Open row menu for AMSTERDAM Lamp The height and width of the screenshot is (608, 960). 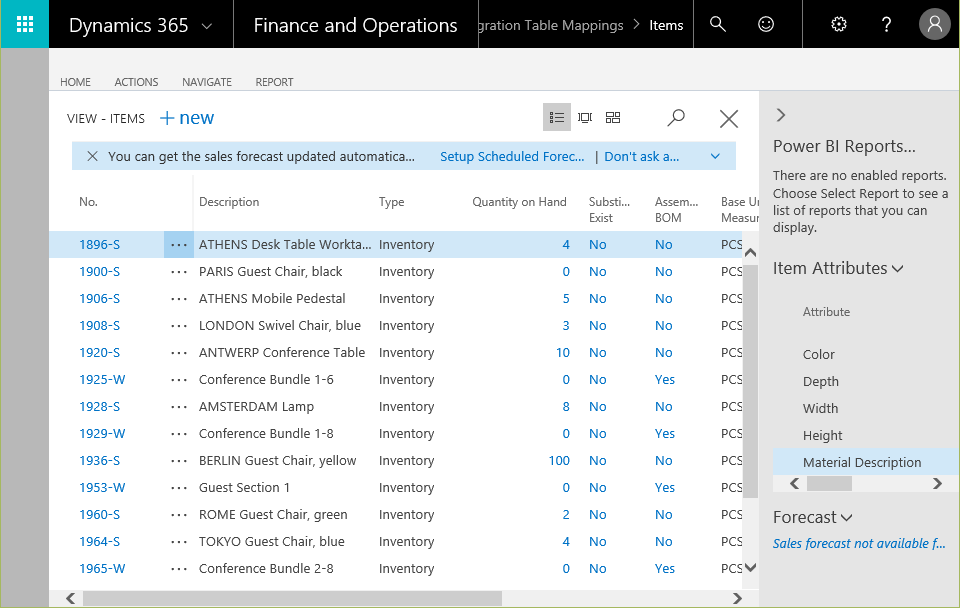coord(179,406)
